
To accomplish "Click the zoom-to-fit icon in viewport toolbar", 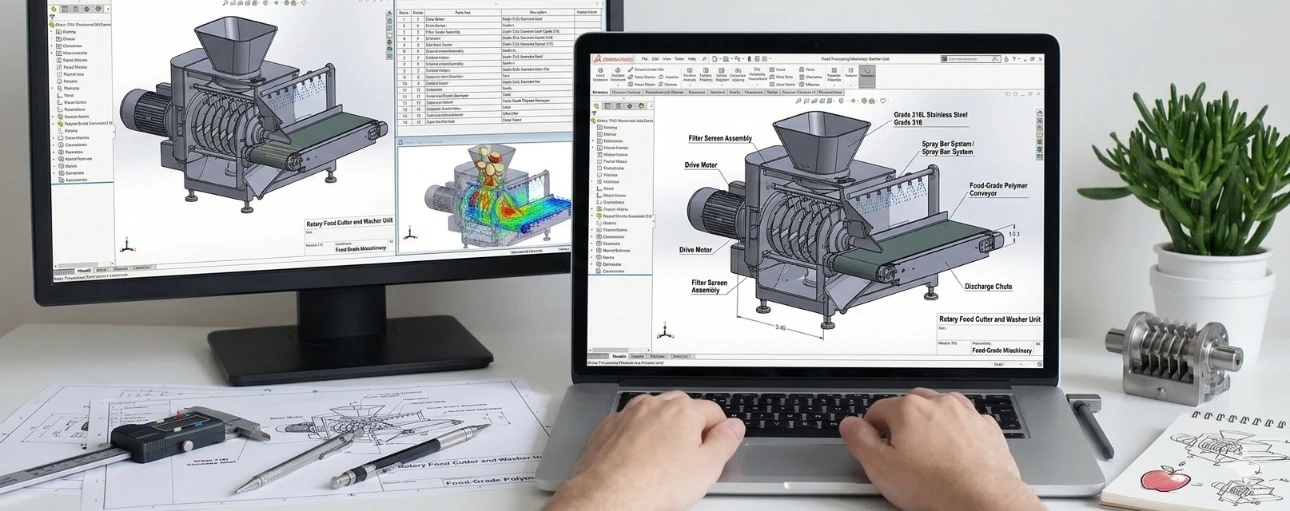I will [800, 101].
